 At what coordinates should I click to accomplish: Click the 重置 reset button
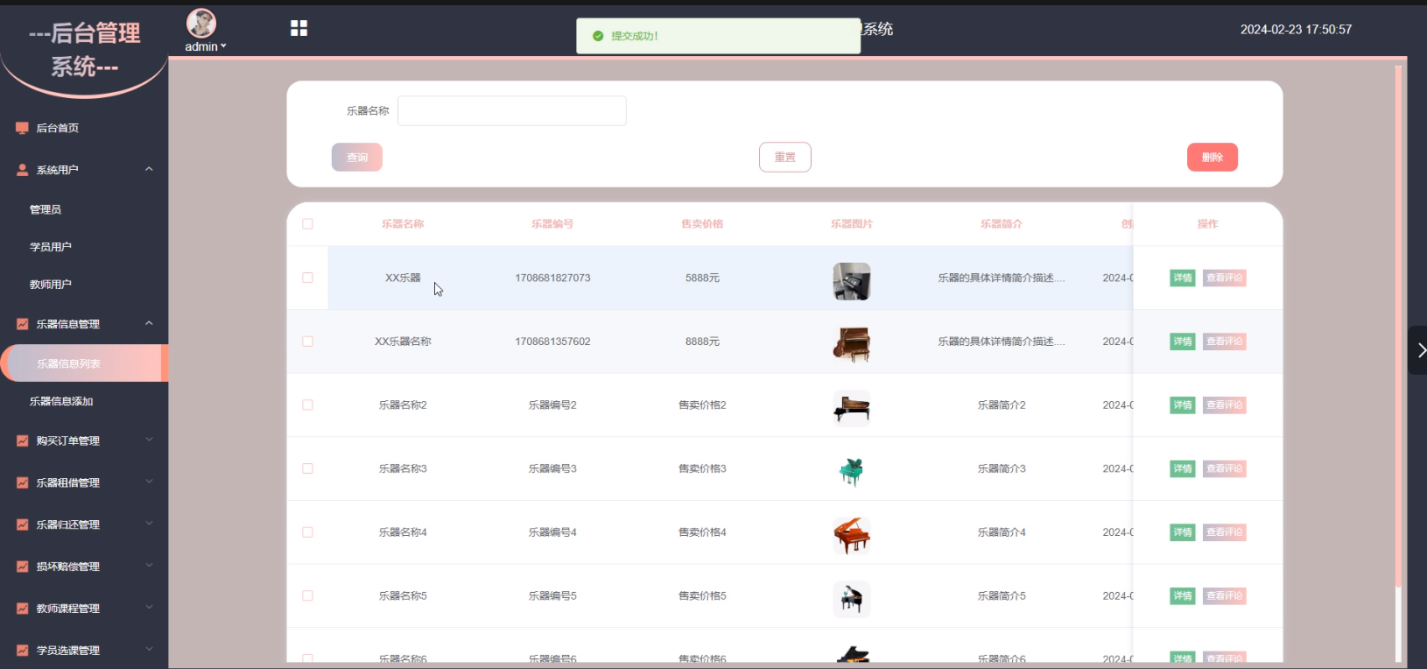point(785,157)
